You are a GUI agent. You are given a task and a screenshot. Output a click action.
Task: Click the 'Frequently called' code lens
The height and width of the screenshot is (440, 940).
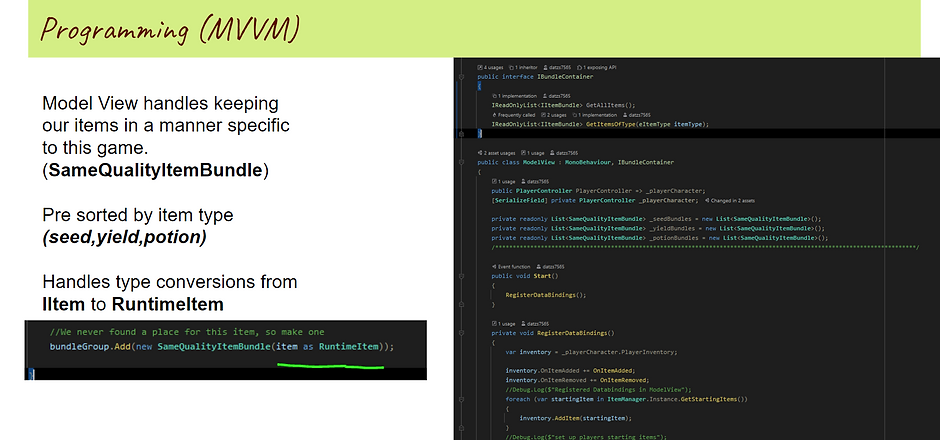[x=513, y=115]
